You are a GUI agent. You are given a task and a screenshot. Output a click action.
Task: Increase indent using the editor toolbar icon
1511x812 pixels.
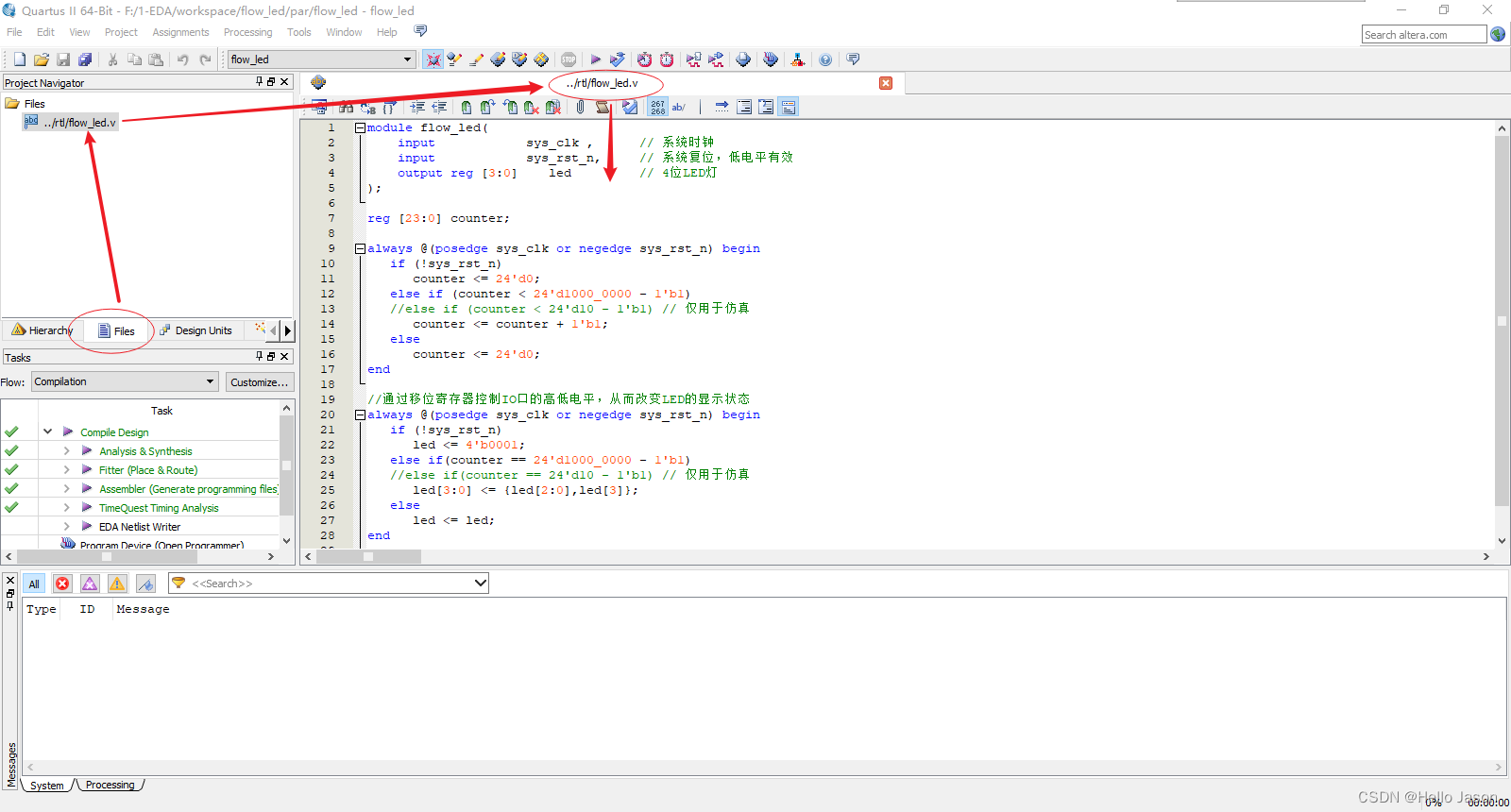click(x=417, y=108)
